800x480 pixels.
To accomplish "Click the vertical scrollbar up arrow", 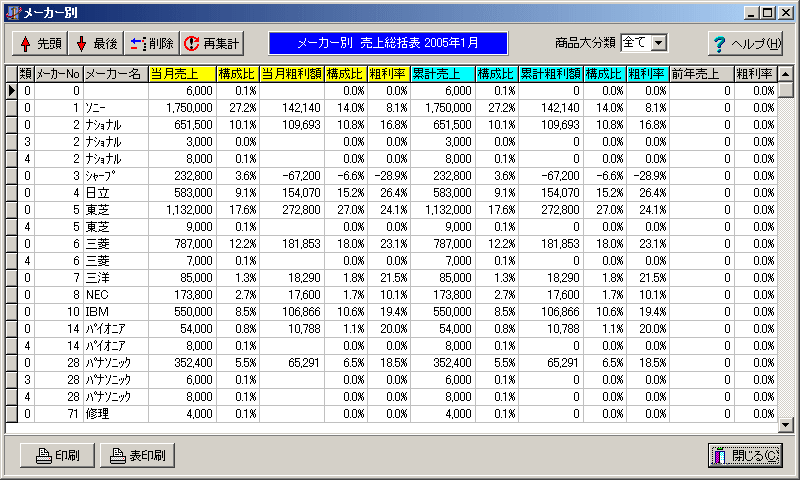I will 786,74.
